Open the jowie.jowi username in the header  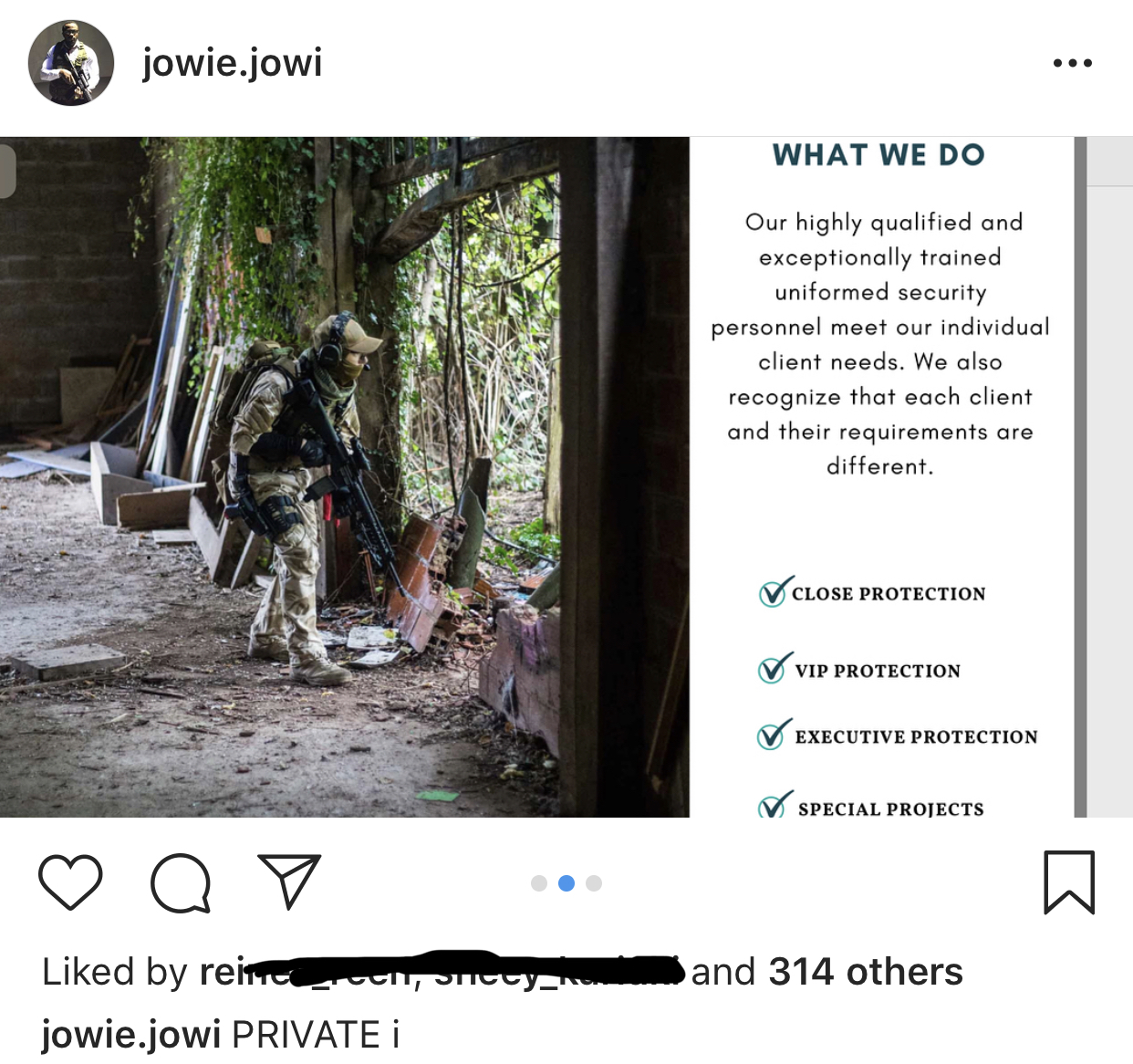[232, 63]
